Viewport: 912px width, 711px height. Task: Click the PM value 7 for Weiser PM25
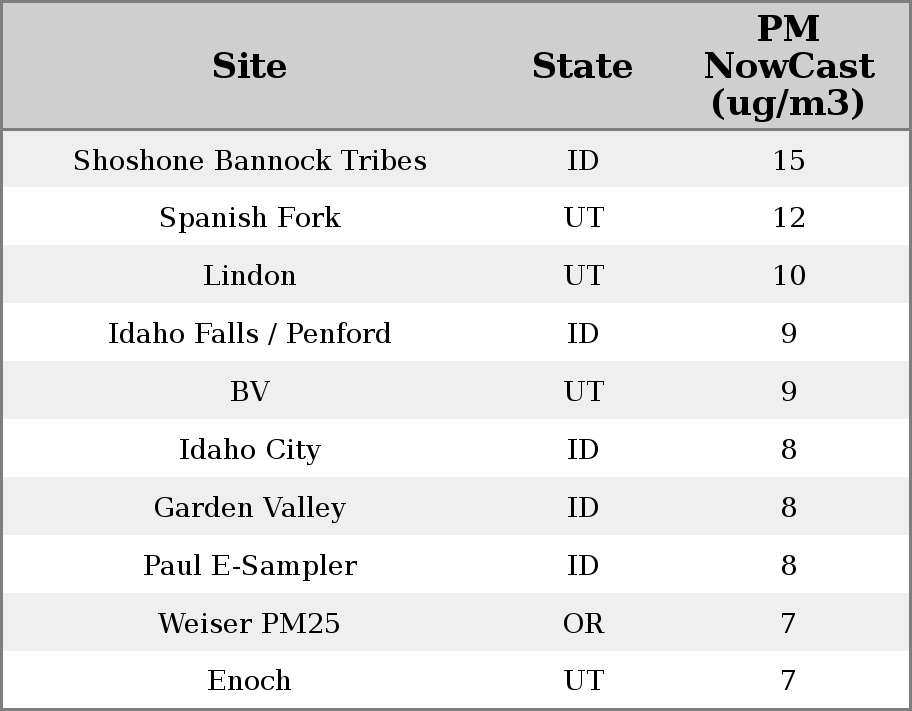[788, 624]
